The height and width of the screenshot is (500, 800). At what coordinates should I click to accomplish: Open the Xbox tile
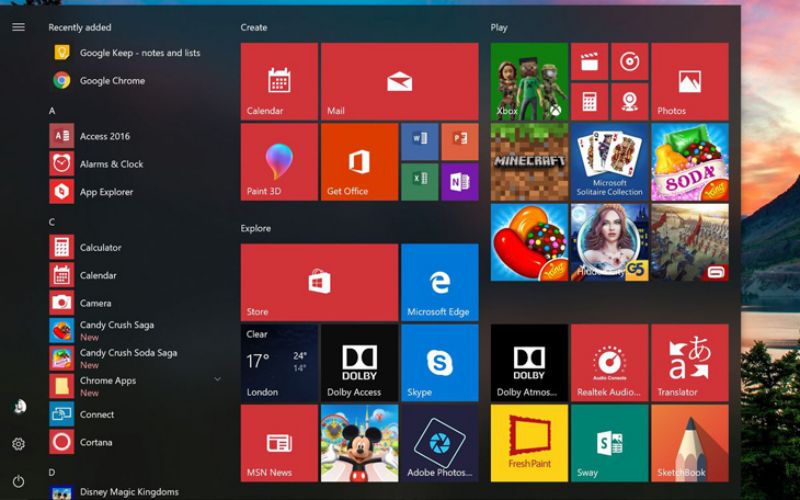click(x=529, y=82)
